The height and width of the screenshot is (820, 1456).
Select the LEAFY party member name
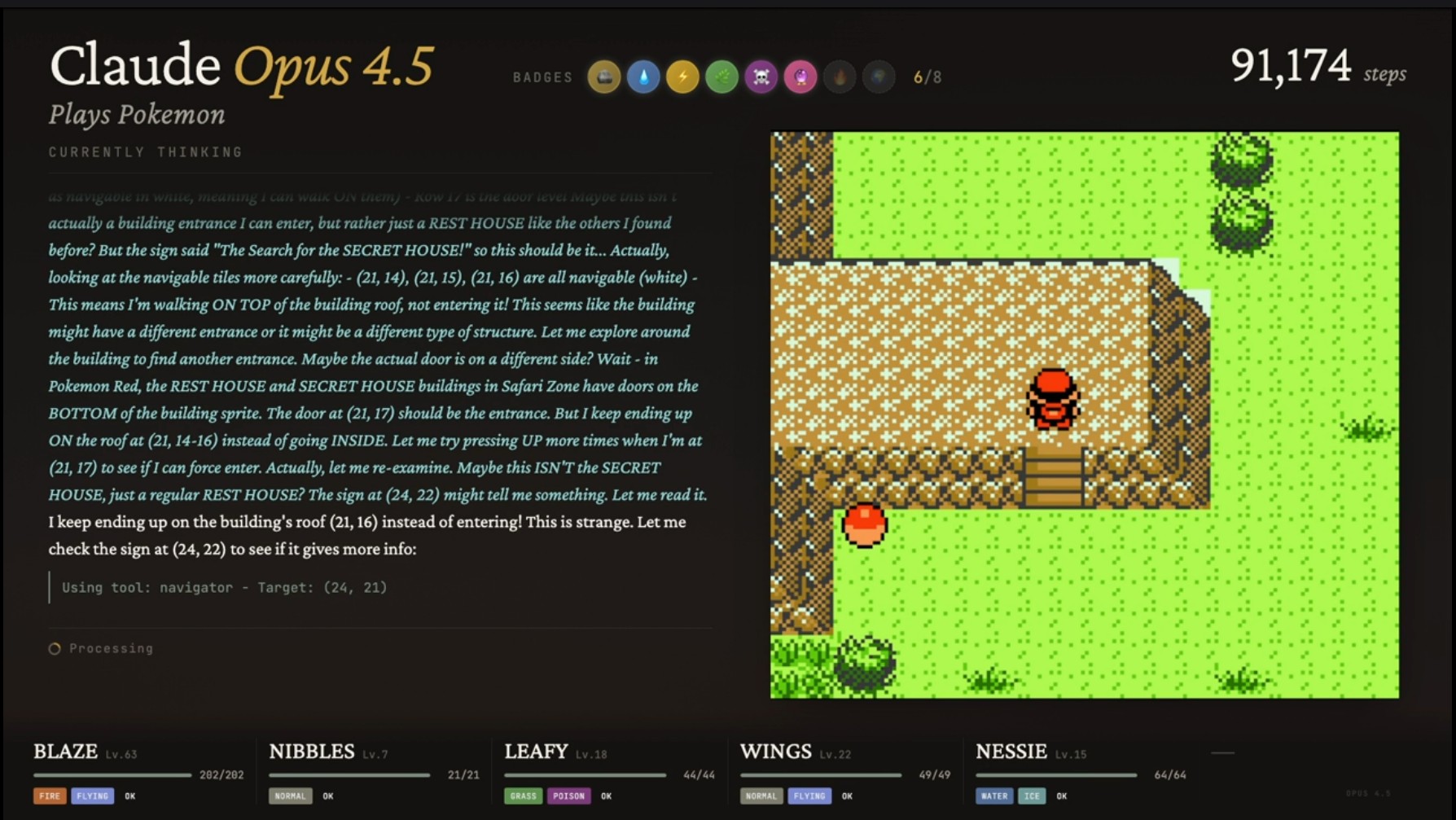536,752
